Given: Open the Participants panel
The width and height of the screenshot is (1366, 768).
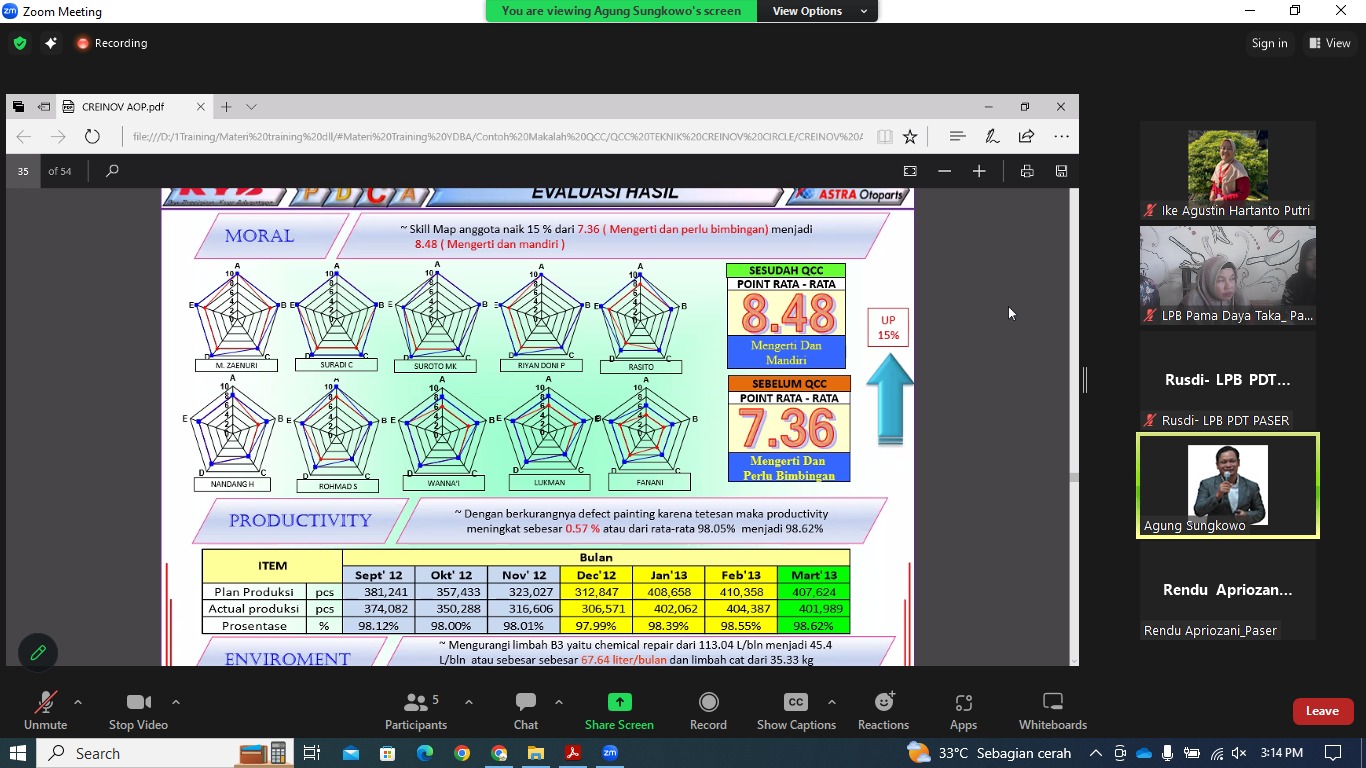Looking at the screenshot, I should [415, 711].
